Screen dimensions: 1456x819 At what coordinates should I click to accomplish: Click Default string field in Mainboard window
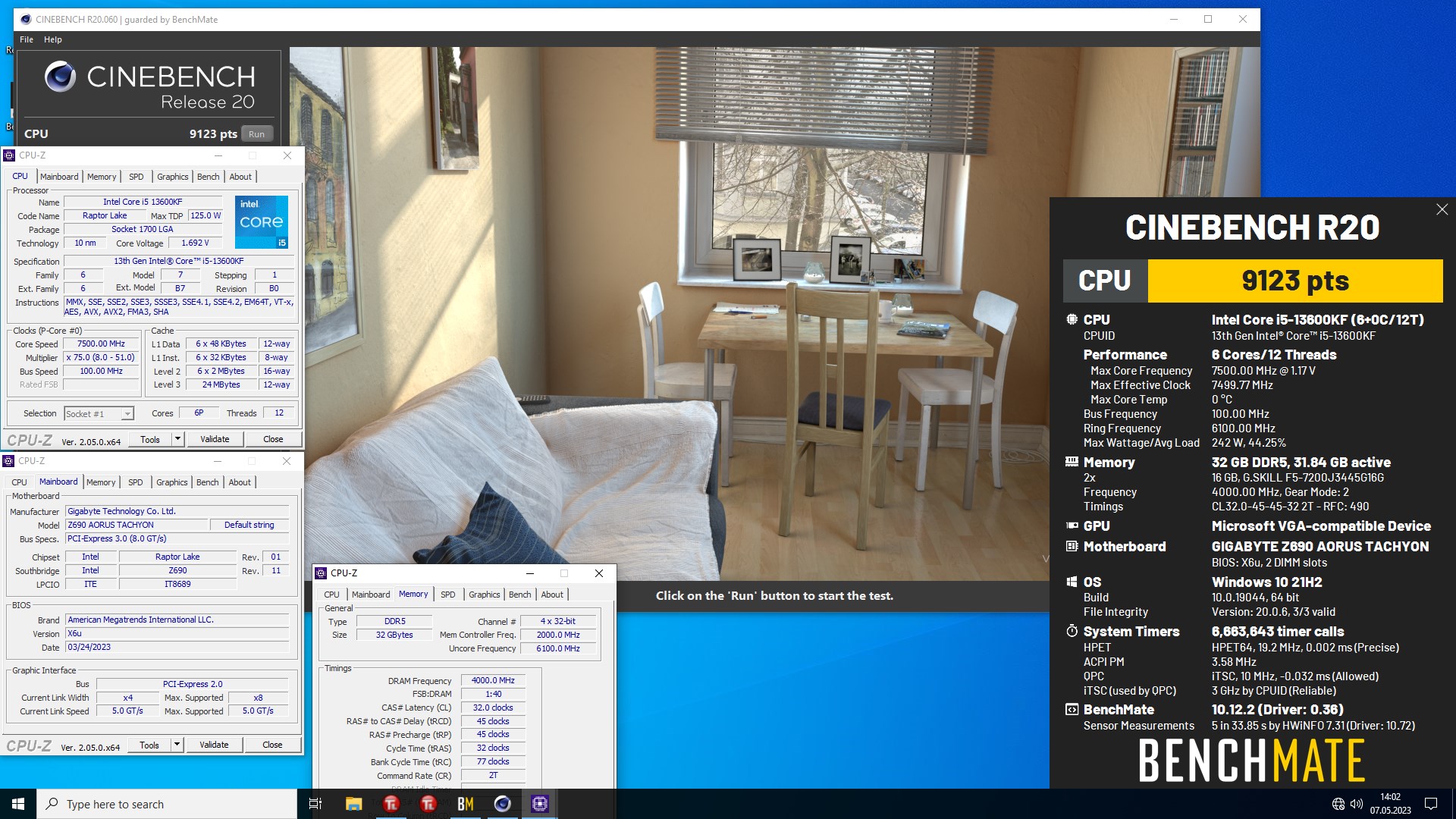249,525
